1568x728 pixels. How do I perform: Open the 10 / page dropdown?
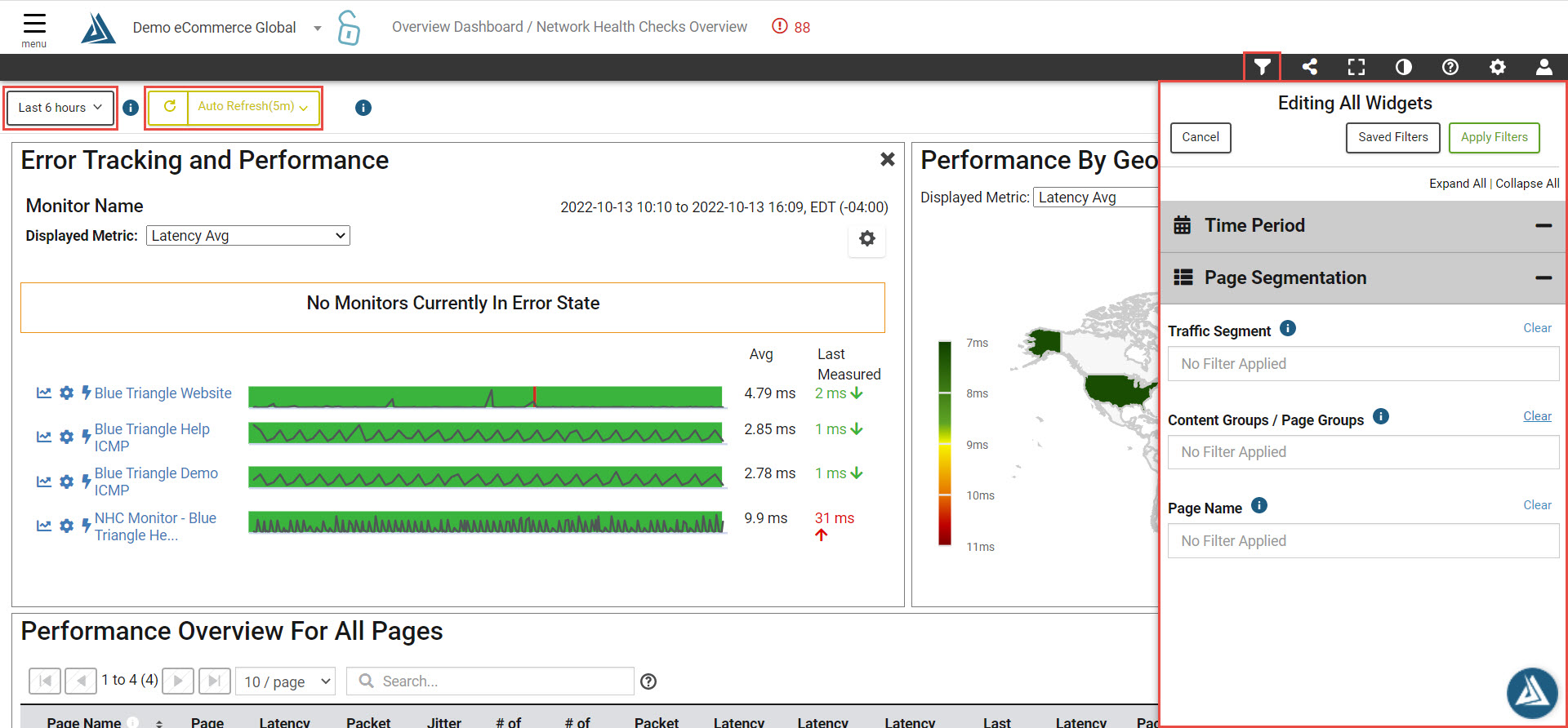pos(286,681)
